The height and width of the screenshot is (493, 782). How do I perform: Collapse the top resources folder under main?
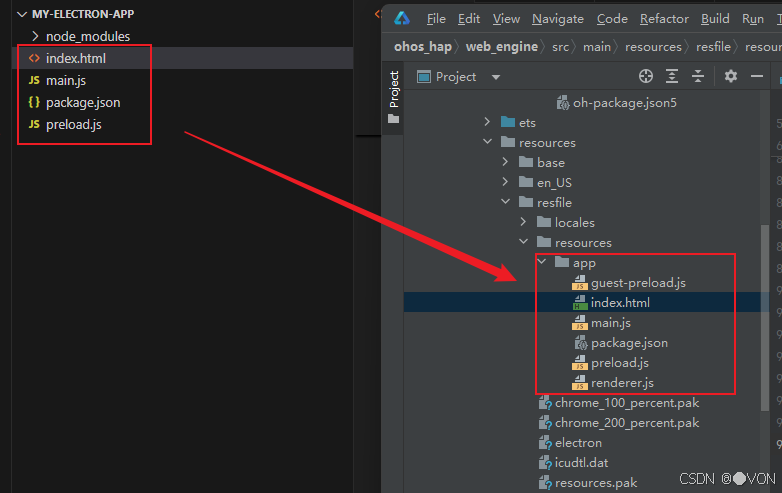point(487,142)
